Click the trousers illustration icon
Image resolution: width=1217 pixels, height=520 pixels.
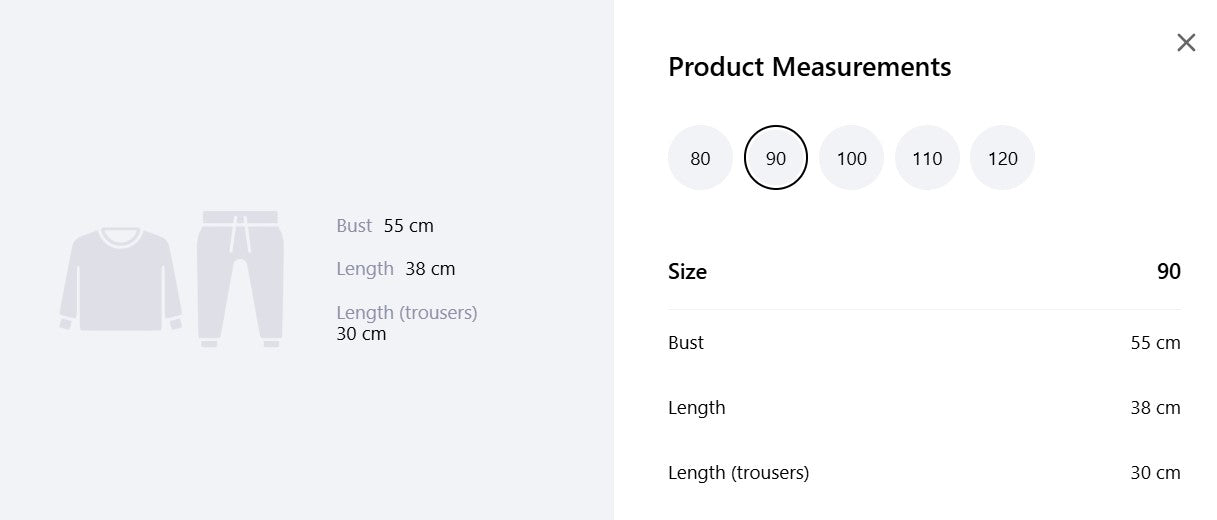(241, 279)
